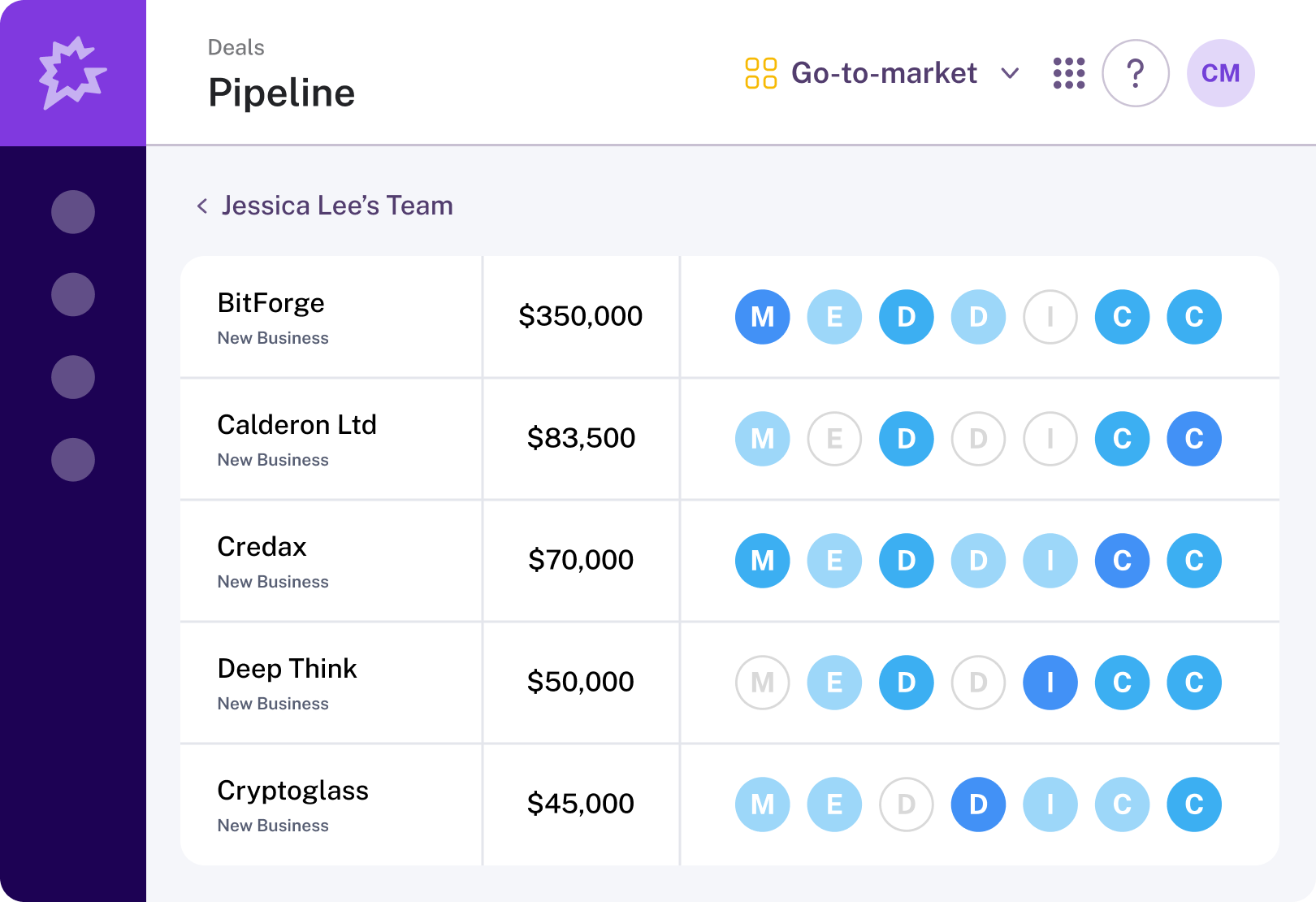Toggle the M indicator for BitForge
This screenshot has width=1316, height=902.
(x=762, y=317)
